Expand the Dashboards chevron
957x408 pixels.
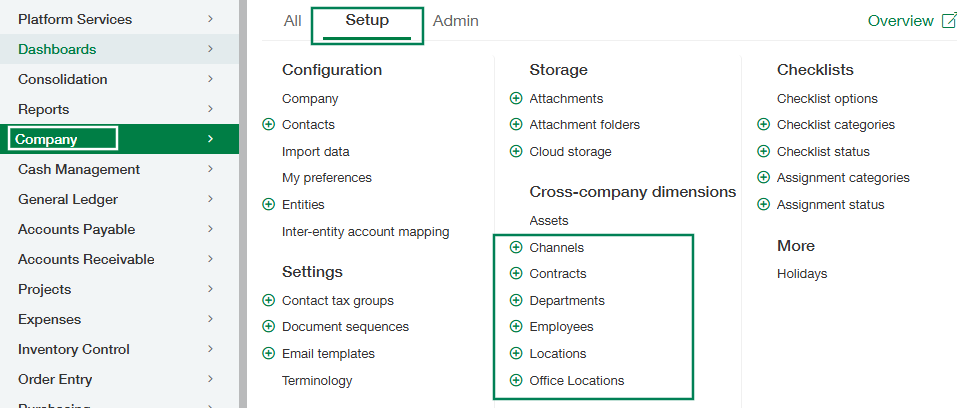click(211, 49)
